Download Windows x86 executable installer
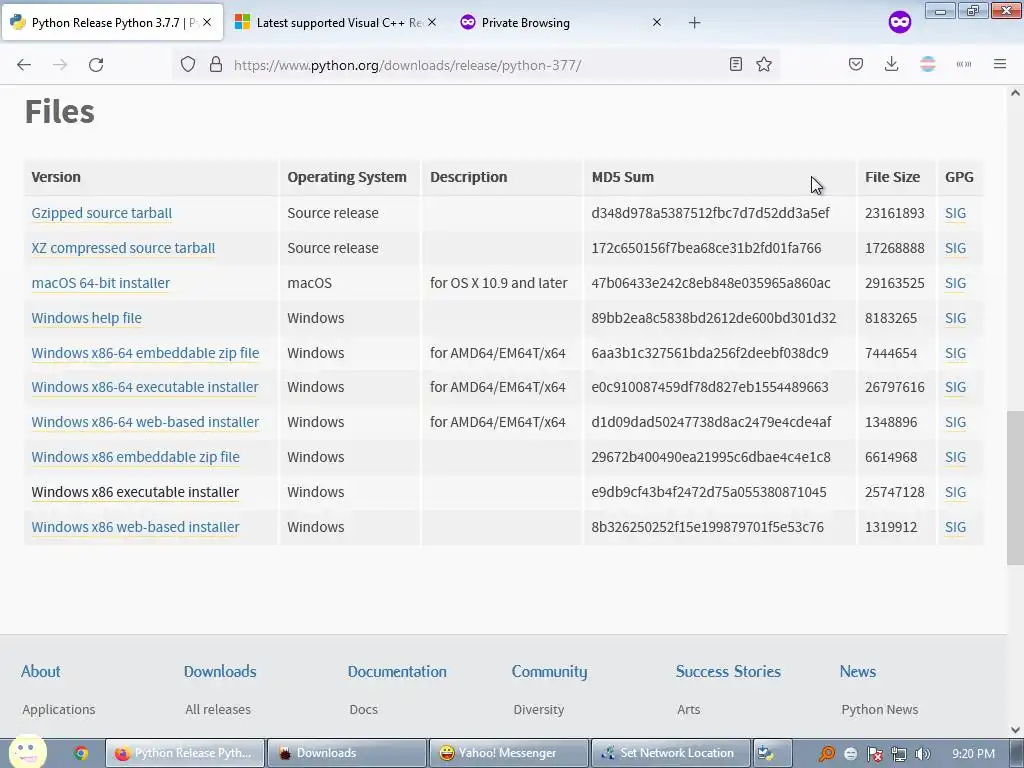The image size is (1024, 768). point(135,492)
